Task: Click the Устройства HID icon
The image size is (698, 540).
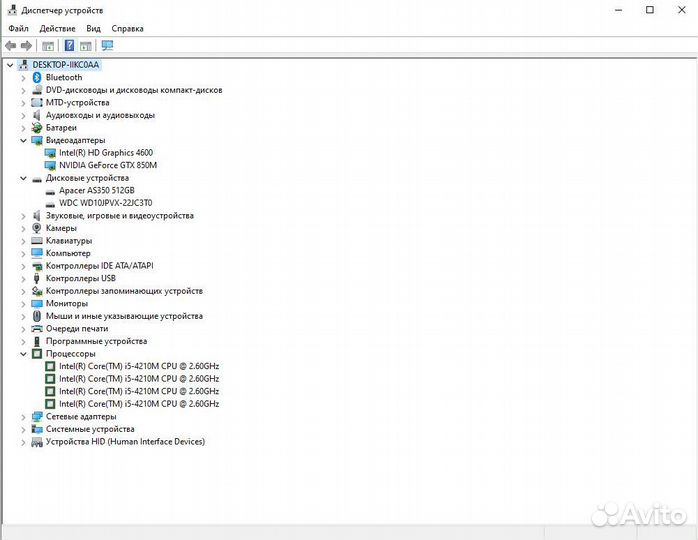Action: pyautogui.click(x=37, y=442)
